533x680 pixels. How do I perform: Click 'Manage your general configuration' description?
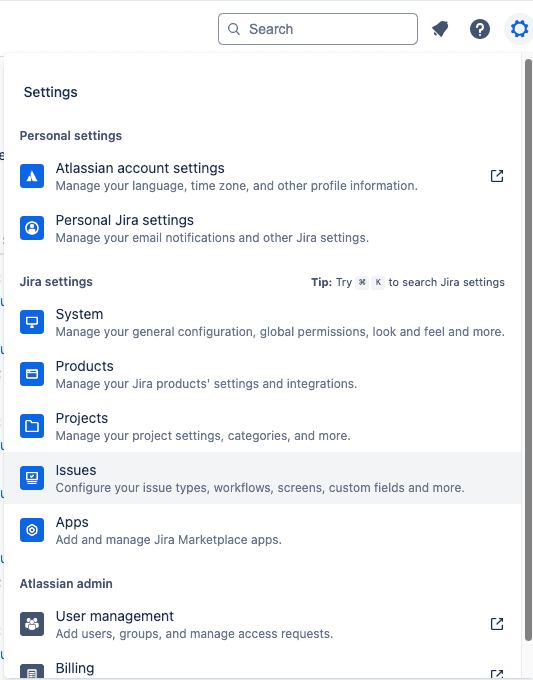click(x=280, y=332)
